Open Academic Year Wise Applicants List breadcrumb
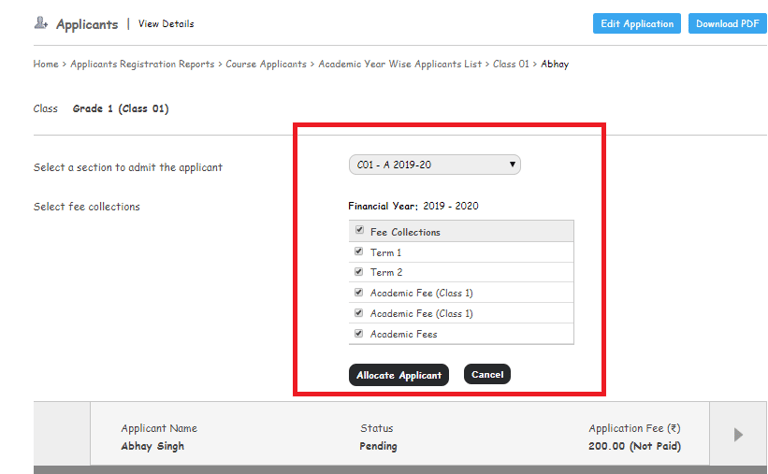 [x=400, y=64]
